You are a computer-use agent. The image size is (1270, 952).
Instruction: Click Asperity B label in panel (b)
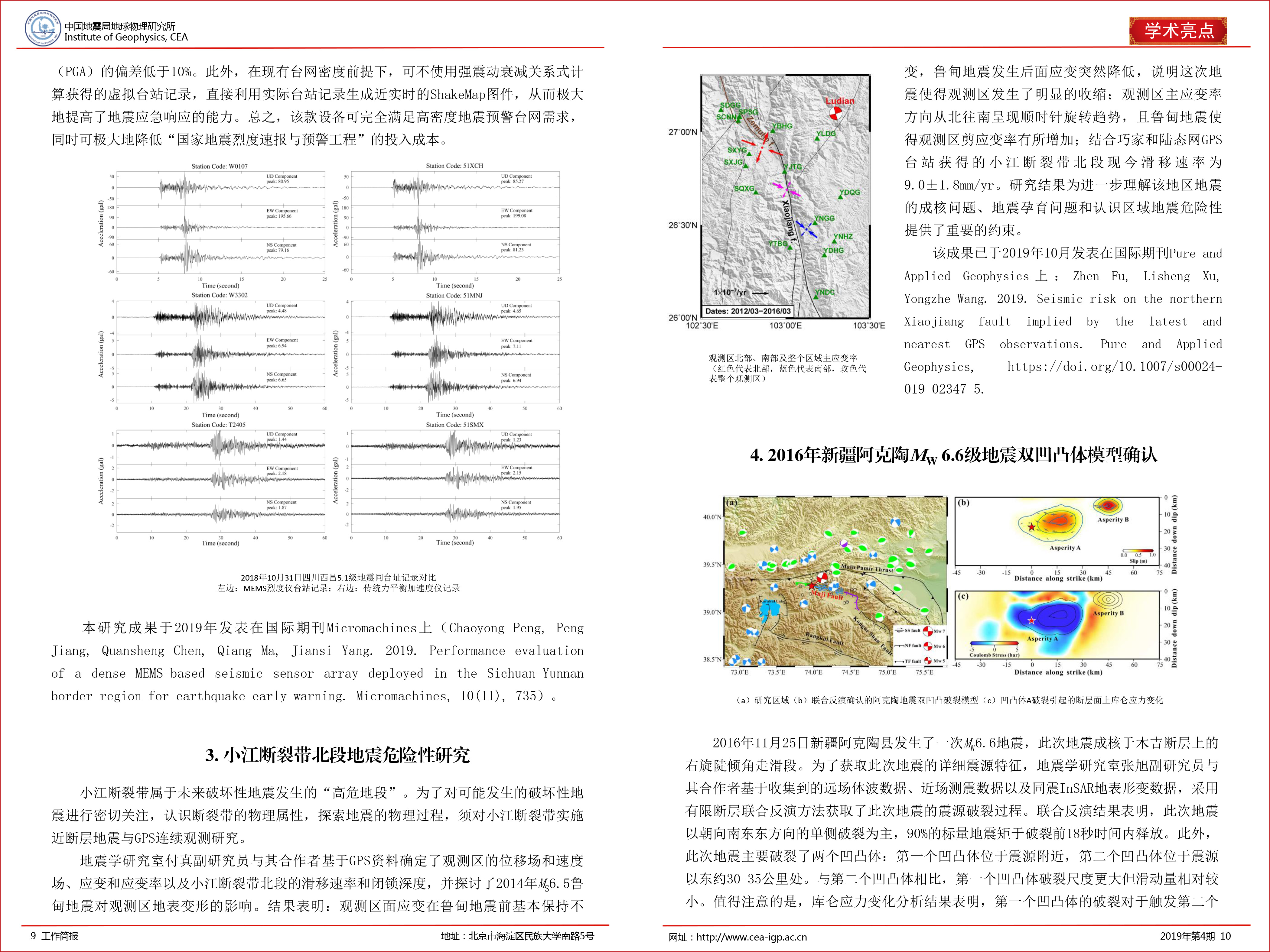pos(1113,520)
